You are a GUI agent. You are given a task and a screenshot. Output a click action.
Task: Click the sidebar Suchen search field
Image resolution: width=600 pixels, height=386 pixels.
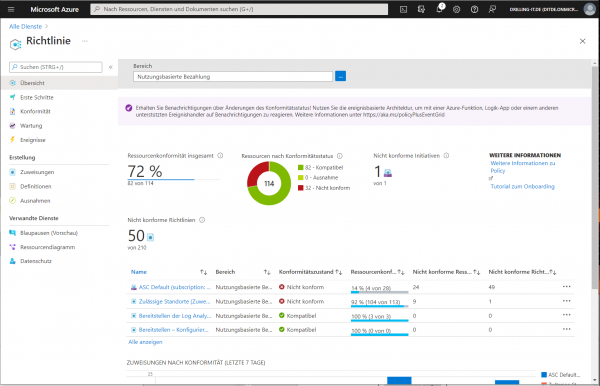56,67
